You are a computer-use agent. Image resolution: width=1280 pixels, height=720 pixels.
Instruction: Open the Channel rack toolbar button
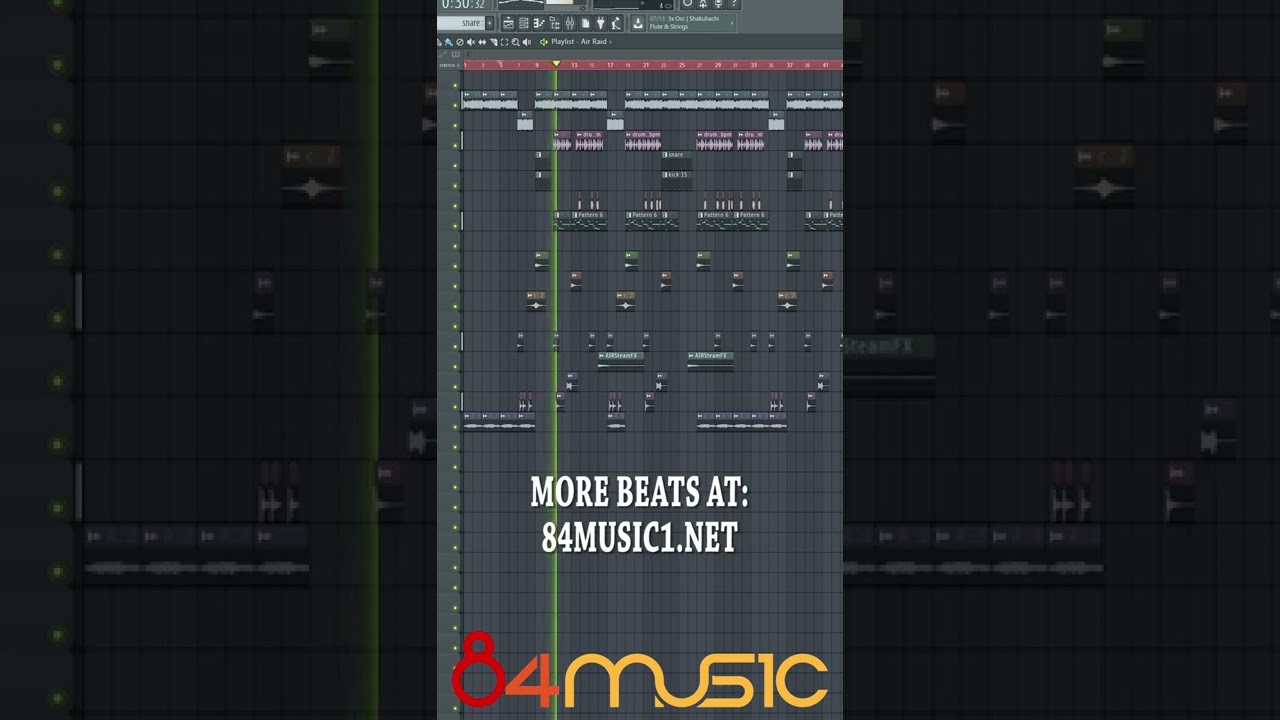[x=523, y=23]
